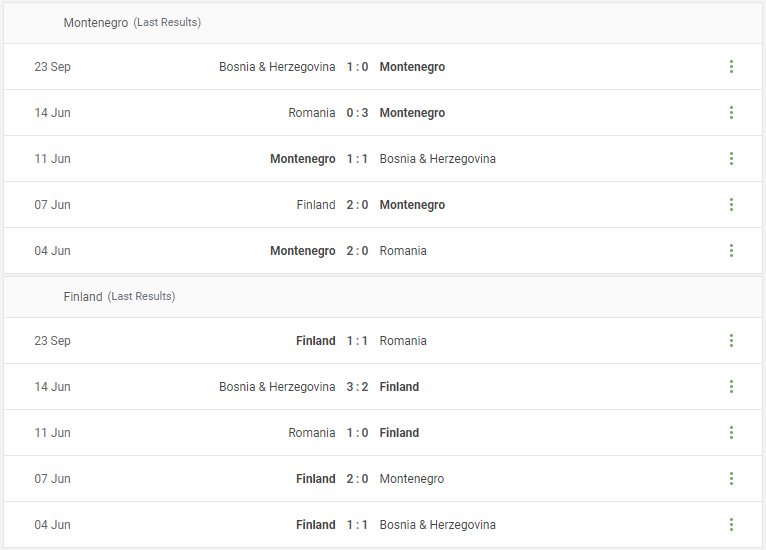The image size is (766, 550).
Task: Open three-dot menu in Montenegro section's Finland 2:0 row
Action: click(x=731, y=204)
